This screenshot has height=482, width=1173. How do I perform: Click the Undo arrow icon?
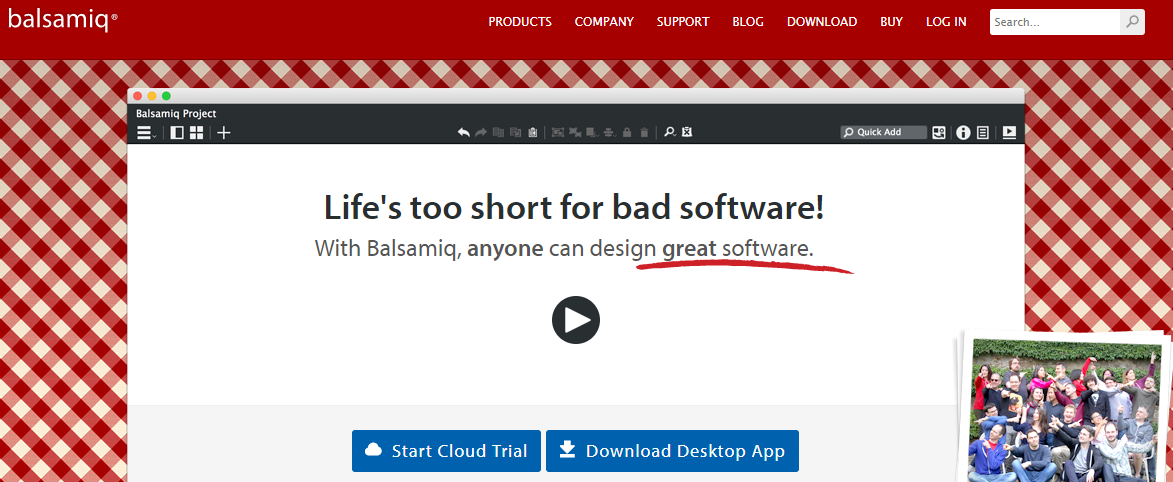(464, 132)
